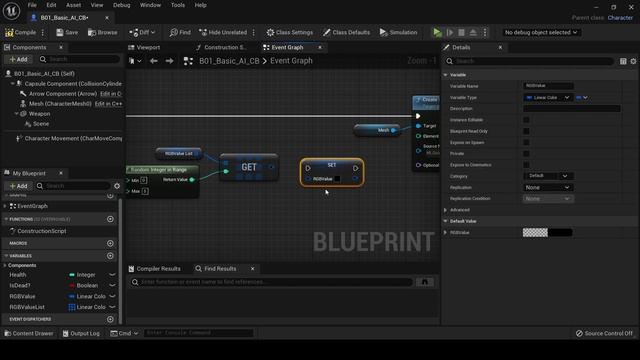Open RGBValue default color swatch
640x360 pixels.
547,233
